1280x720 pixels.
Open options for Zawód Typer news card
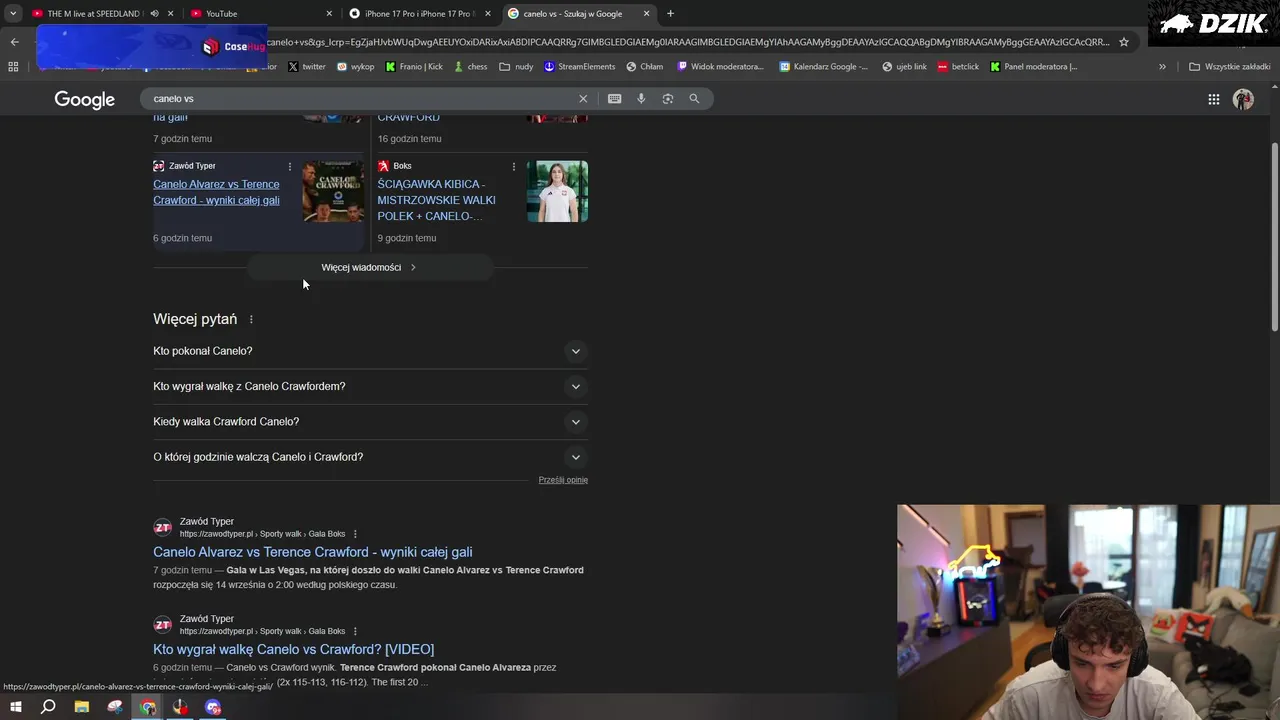[x=290, y=166]
